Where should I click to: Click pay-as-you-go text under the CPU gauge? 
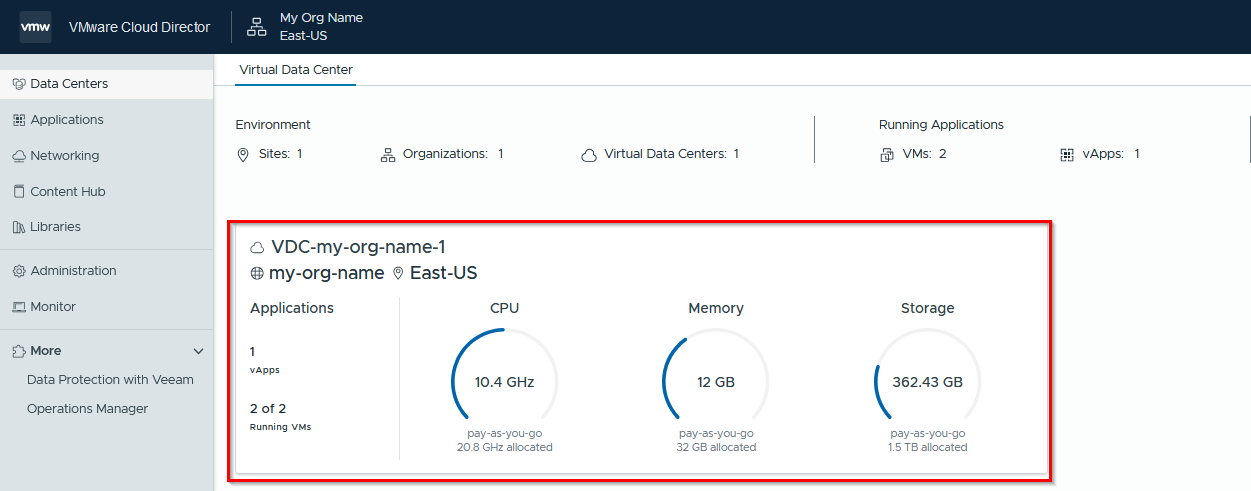tap(504, 434)
